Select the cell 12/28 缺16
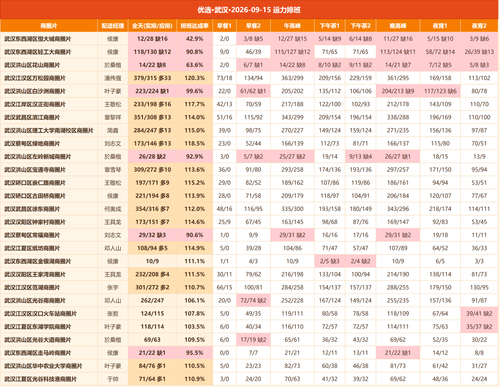Viewport: 500px width, 387px height. (x=152, y=39)
